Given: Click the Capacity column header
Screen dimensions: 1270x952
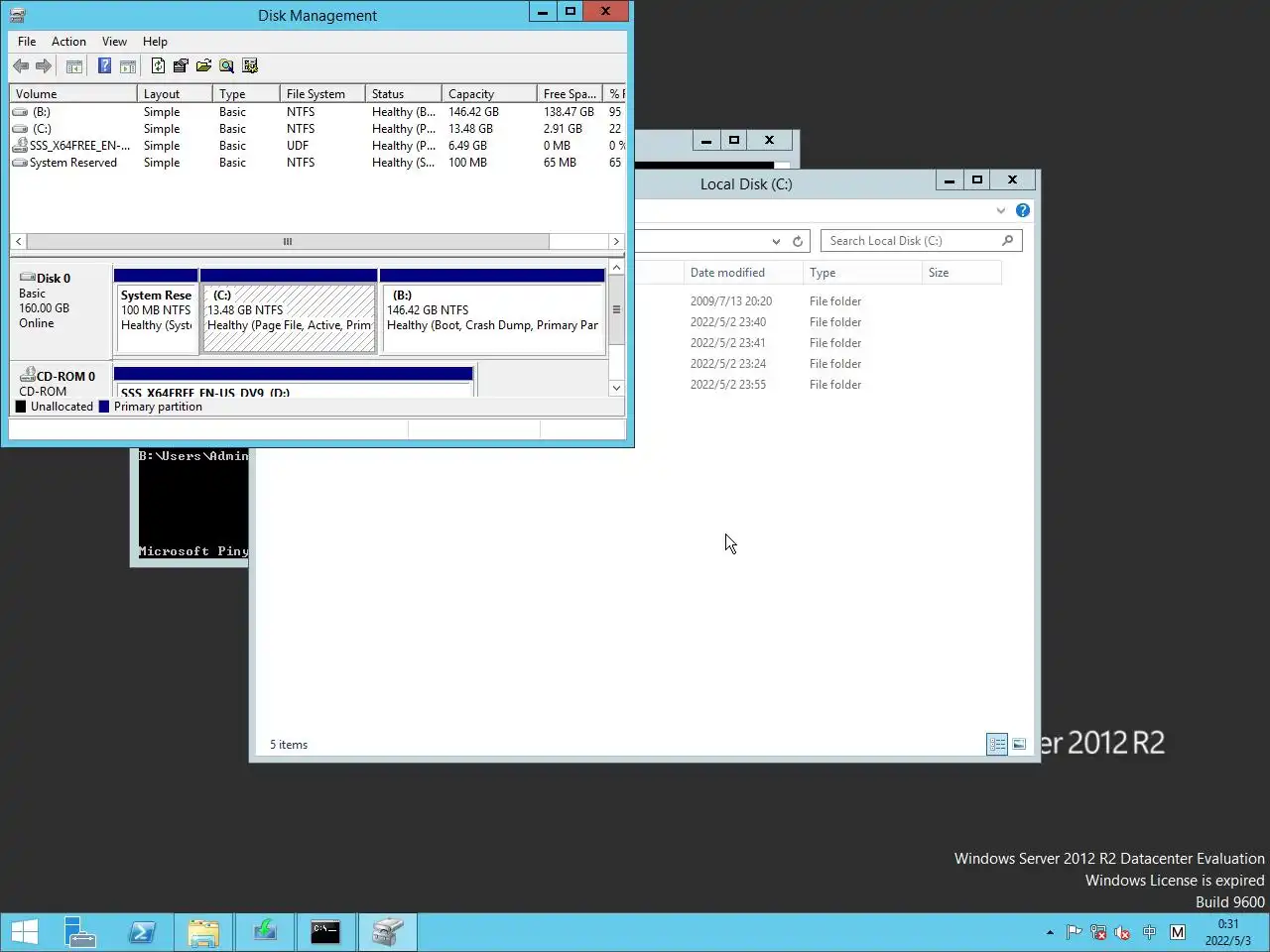Looking at the screenshot, I should (489, 94).
